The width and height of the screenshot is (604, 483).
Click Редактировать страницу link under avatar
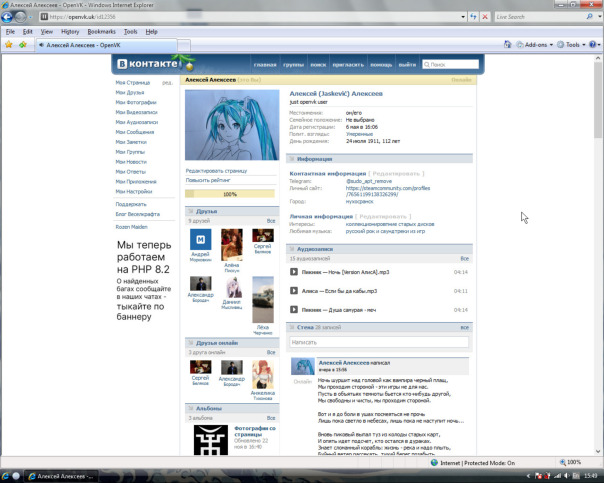[216, 171]
